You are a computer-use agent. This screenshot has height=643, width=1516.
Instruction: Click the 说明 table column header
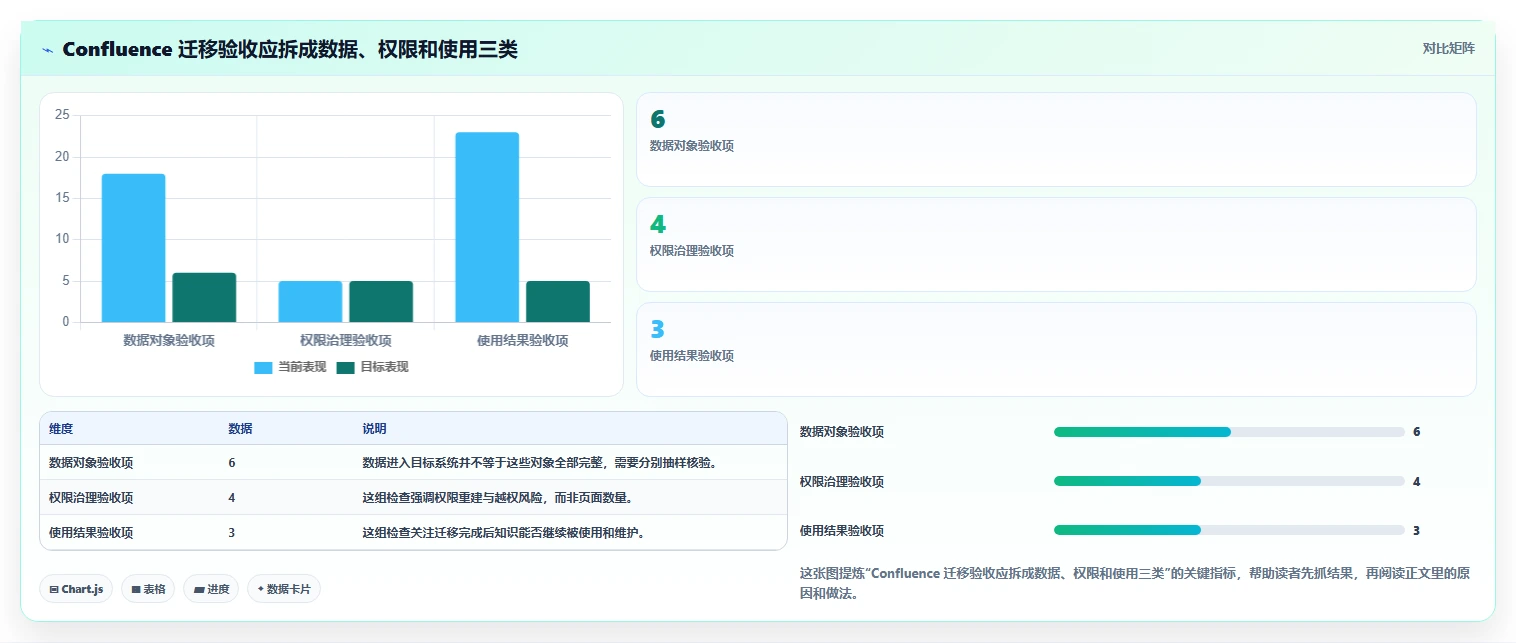click(374, 429)
